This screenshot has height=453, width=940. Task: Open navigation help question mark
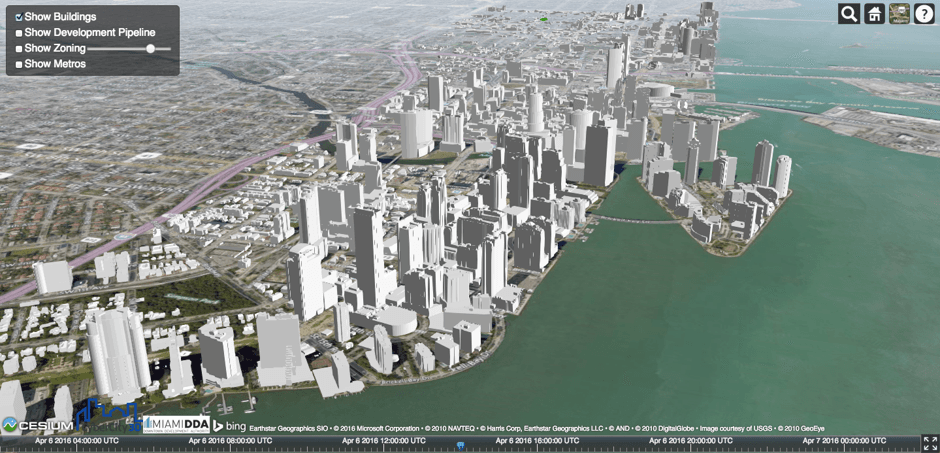click(x=924, y=14)
